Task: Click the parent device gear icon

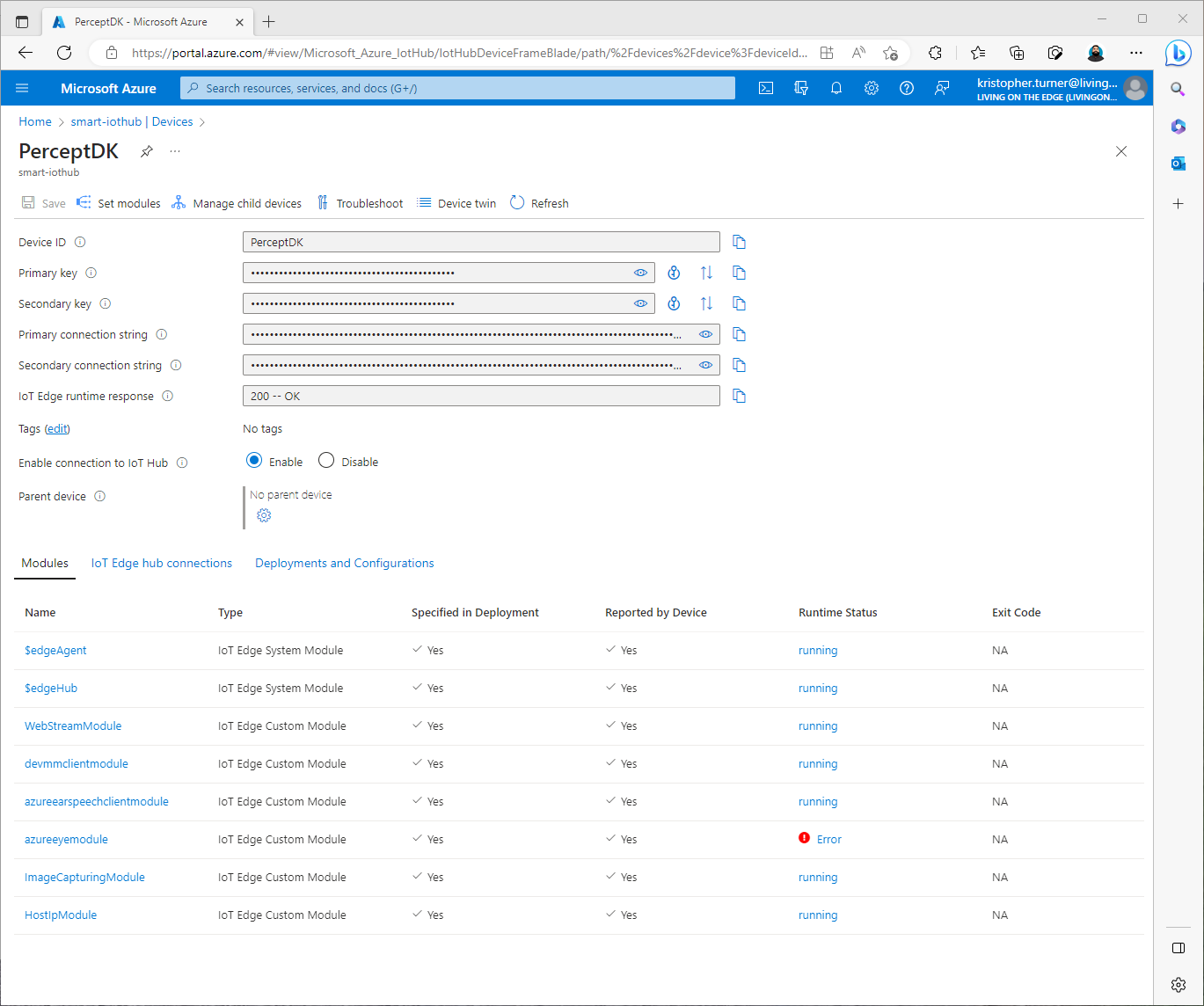Action: [264, 515]
